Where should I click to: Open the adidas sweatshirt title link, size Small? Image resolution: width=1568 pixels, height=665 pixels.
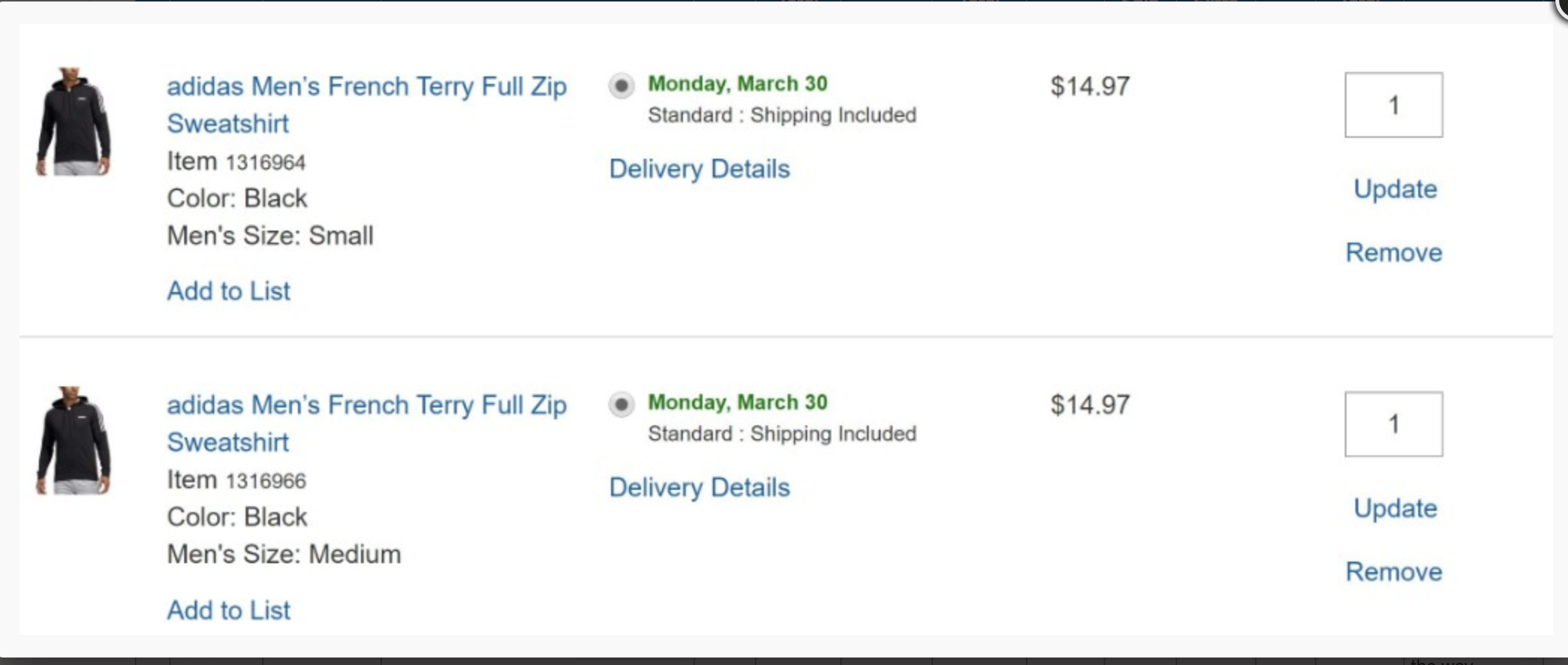click(x=366, y=104)
